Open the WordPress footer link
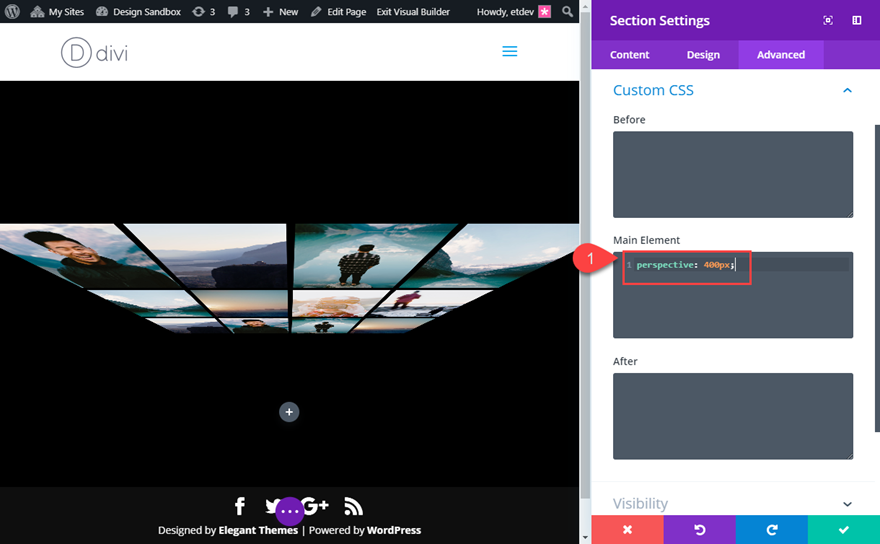This screenshot has width=880, height=544. click(x=394, y=530)
